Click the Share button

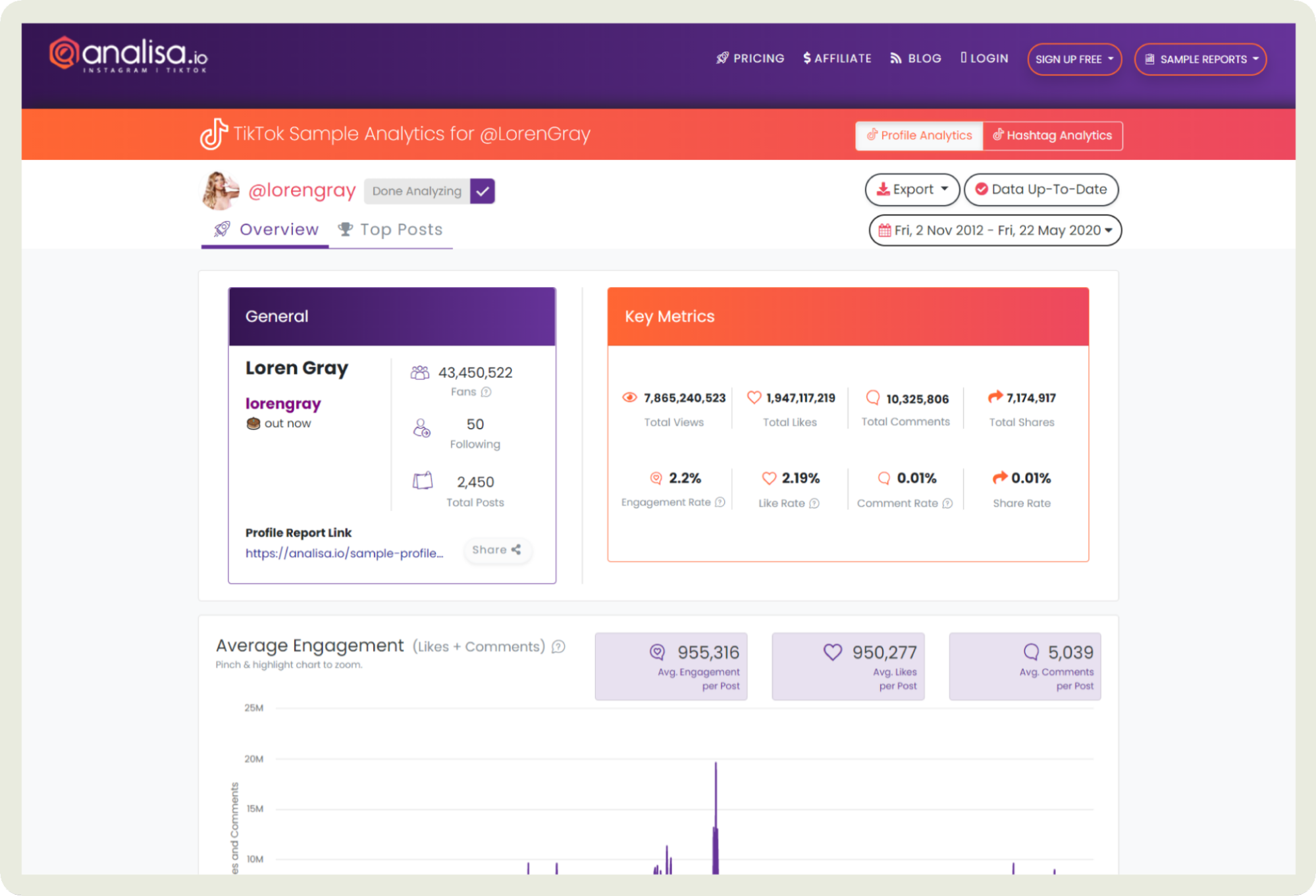tap(496, 550)
